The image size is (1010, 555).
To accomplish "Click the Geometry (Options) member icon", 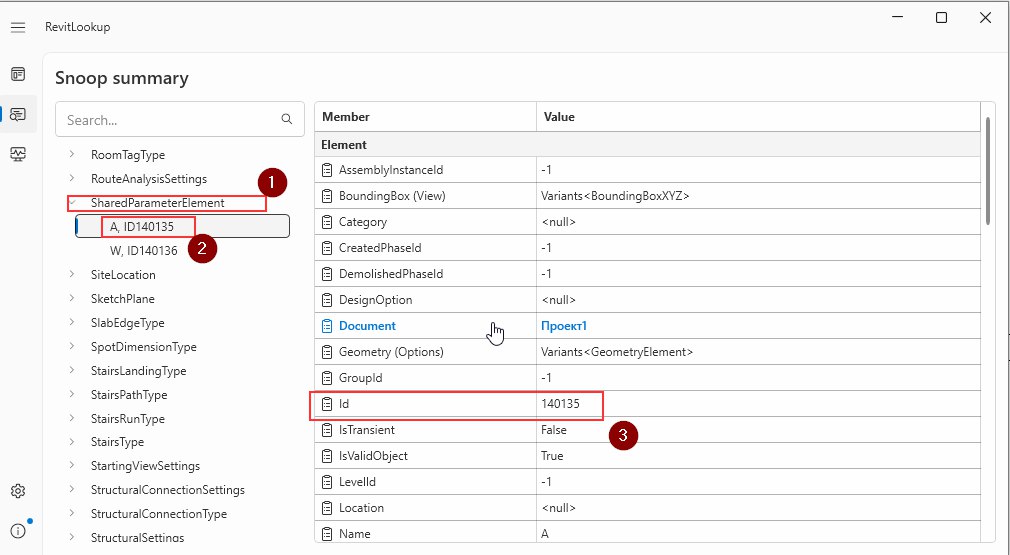I will coord(327,352).
